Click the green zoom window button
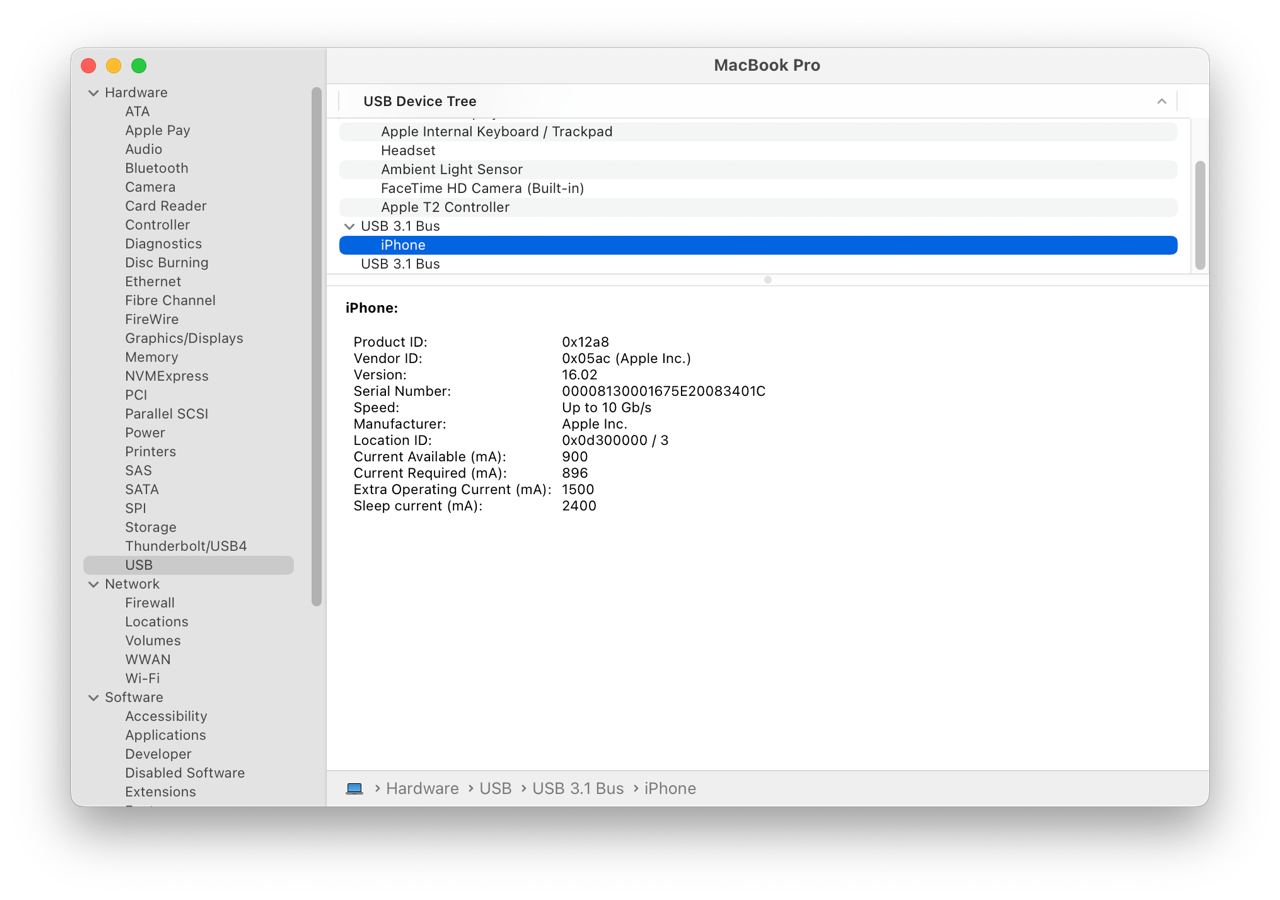The width and height of the screenshot is (1280, 900). click(139, 66)
